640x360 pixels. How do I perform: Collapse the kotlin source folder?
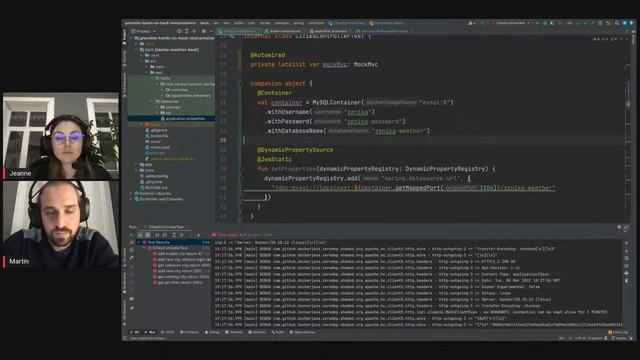(152, 78)
